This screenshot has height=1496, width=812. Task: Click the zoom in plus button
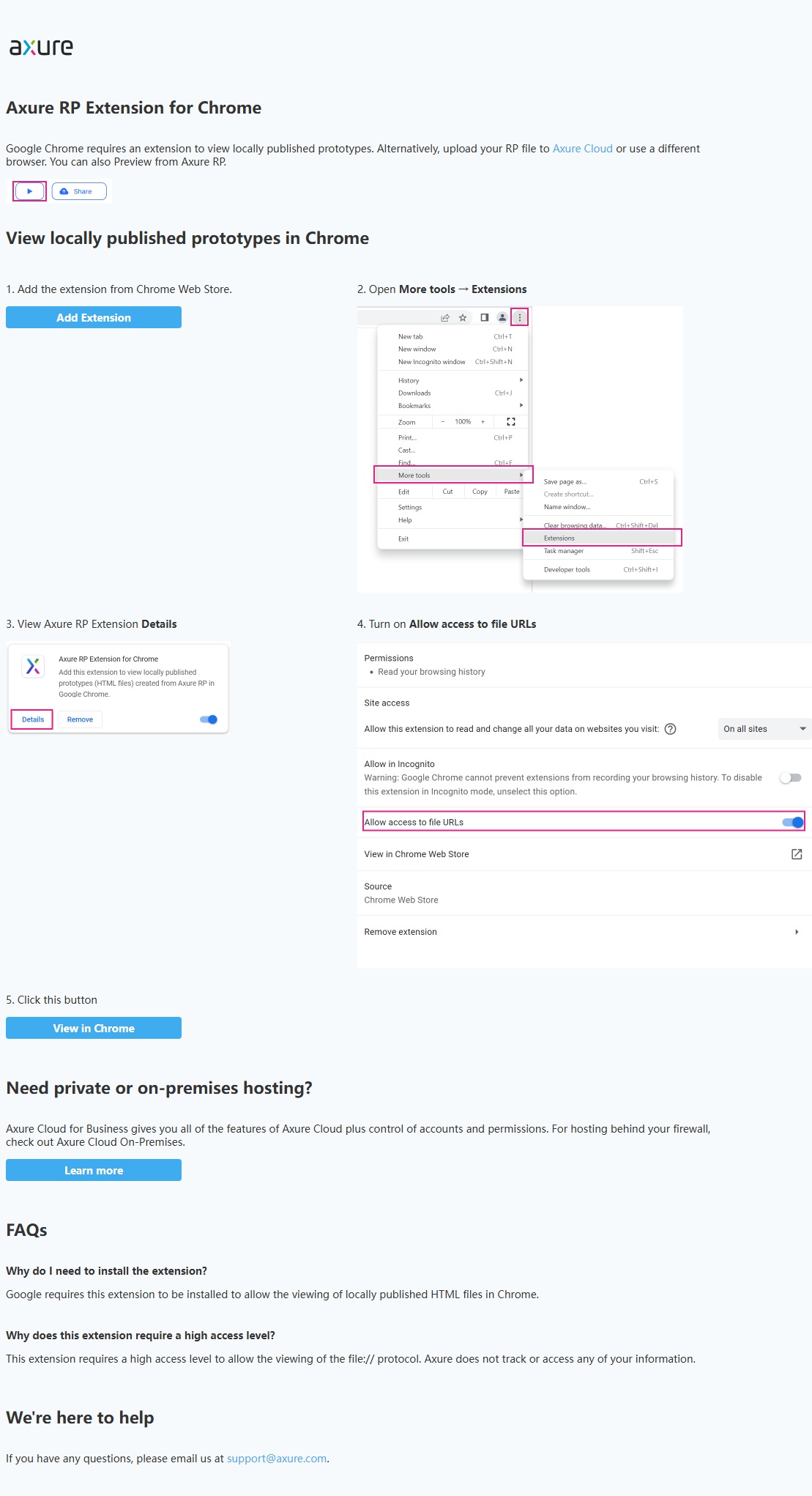(483, 422)
